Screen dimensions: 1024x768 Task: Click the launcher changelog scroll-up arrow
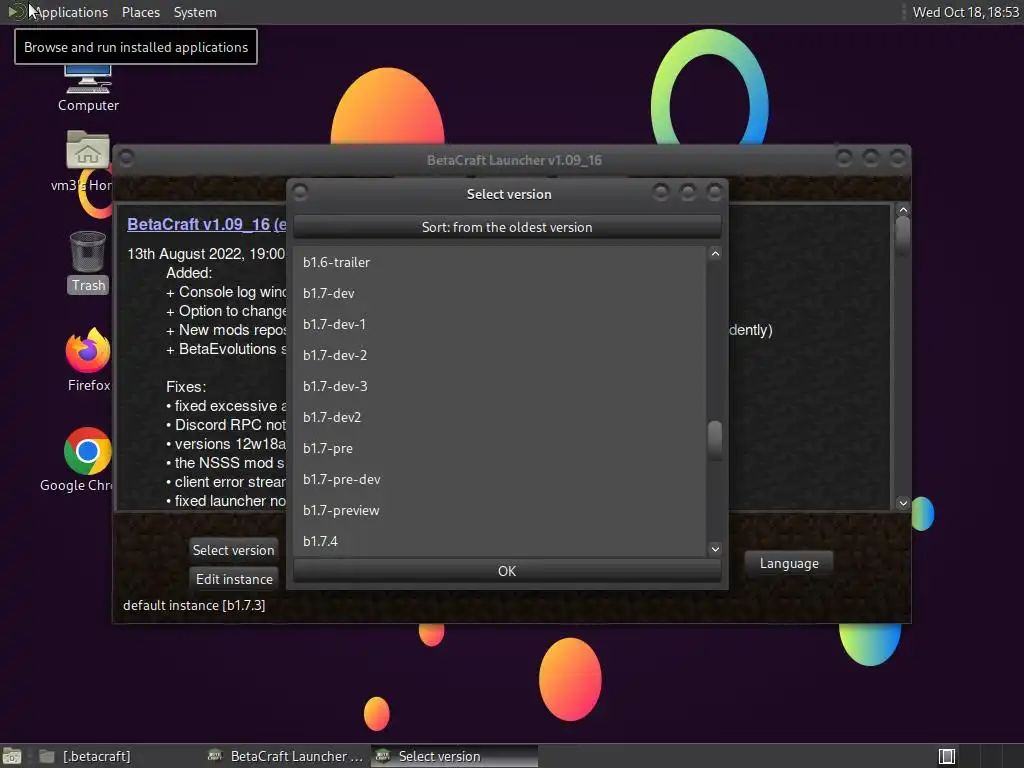tap(903, 210)
